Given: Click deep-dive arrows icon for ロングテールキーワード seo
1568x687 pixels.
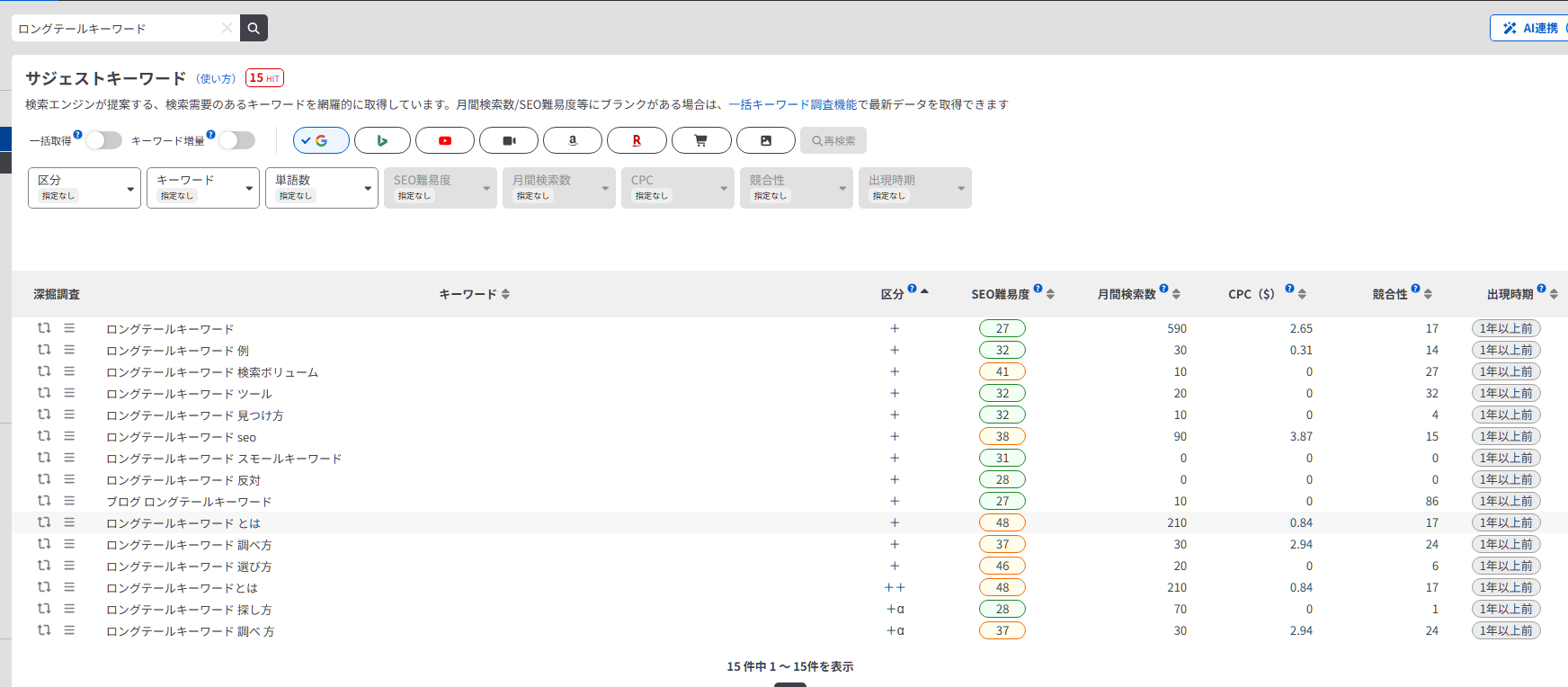Looking at the screenshot, I should [44, 436].
